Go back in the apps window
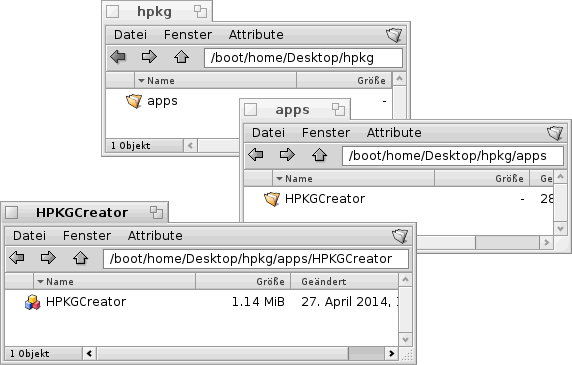This screenshot has height=365, width=572. [256, 155]
